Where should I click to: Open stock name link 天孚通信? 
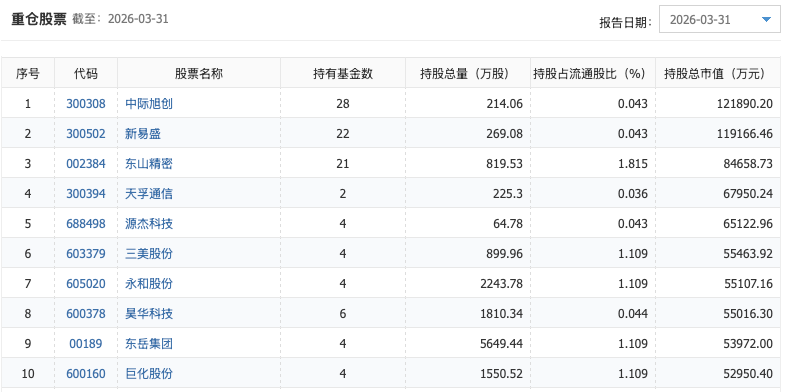149,193
